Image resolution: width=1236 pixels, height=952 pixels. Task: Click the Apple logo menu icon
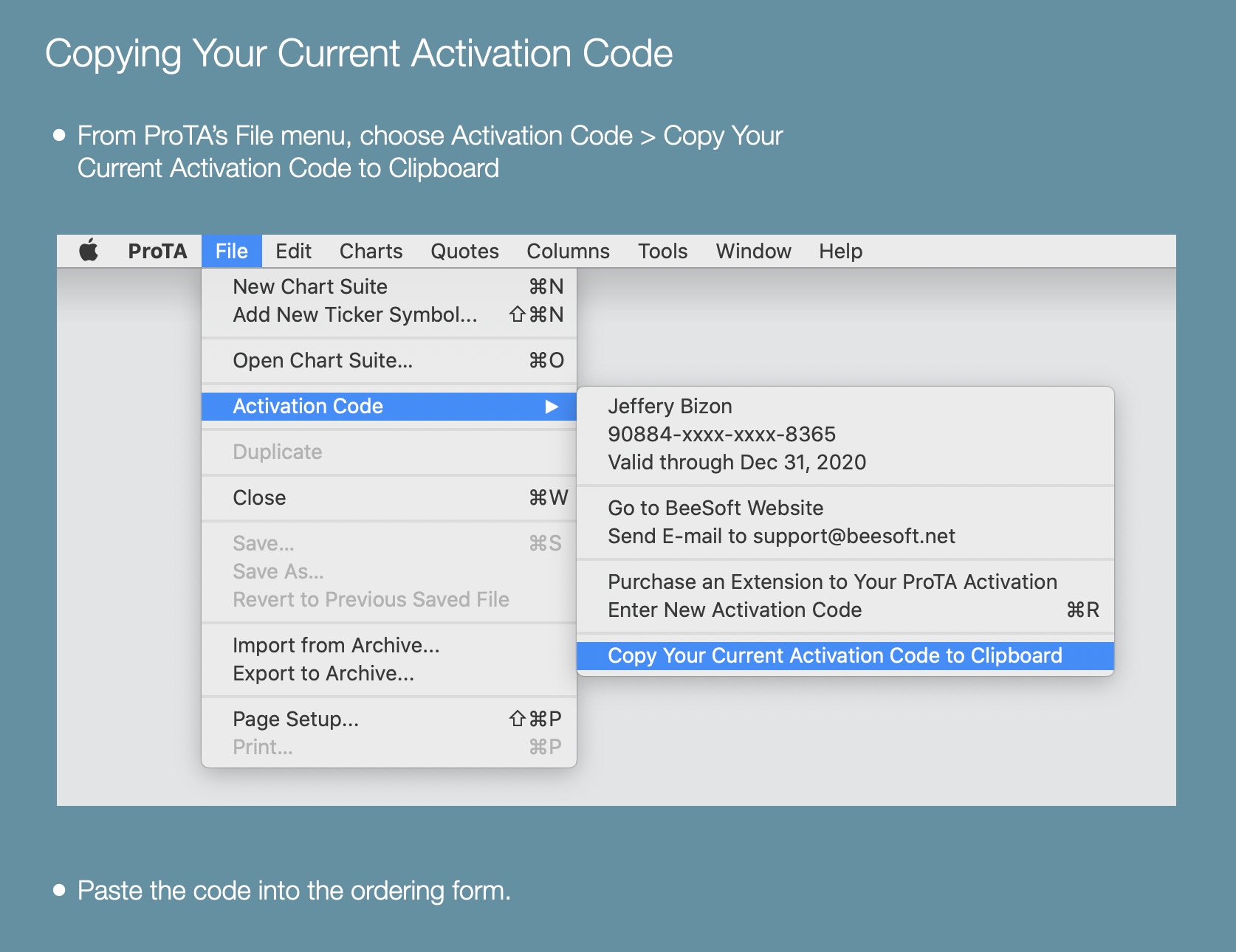[x=89, y=251]
